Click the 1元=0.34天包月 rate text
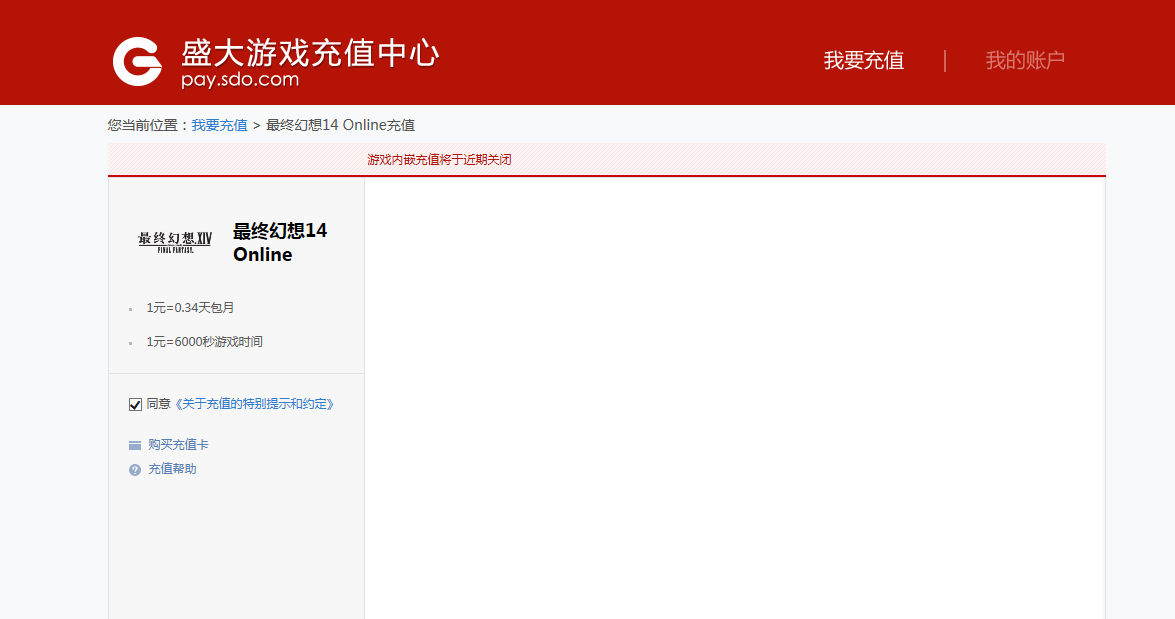The width and height of the screenshot is (1175, 619). tap(190, 307)
